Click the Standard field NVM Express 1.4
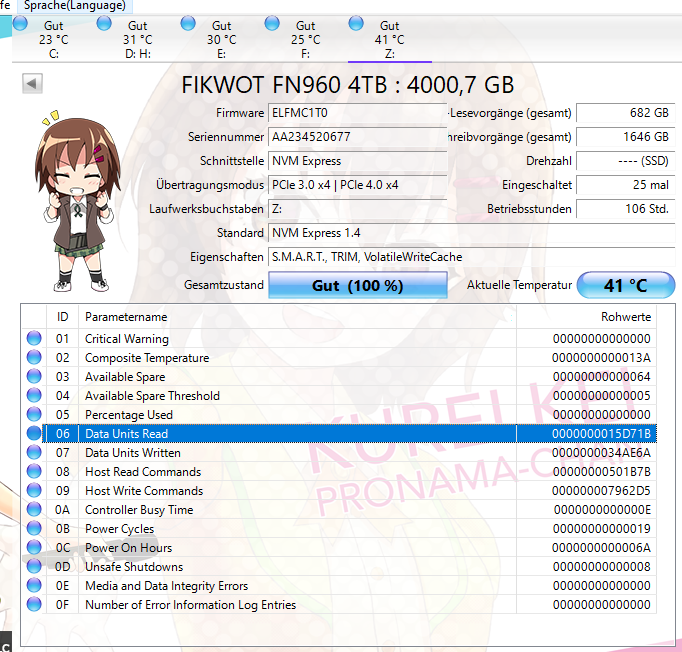682x652 pixels. (x=471, y=233)
